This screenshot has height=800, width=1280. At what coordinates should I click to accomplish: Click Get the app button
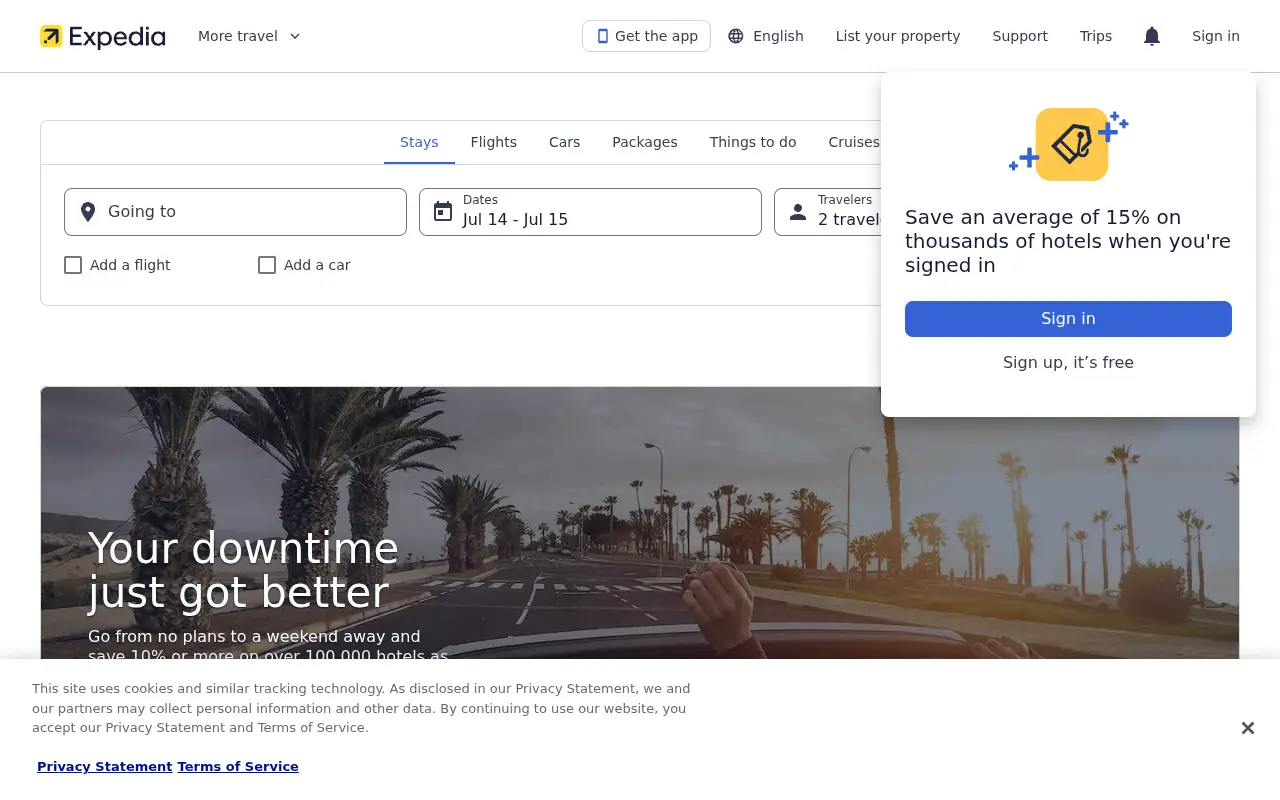coord(646,36)
